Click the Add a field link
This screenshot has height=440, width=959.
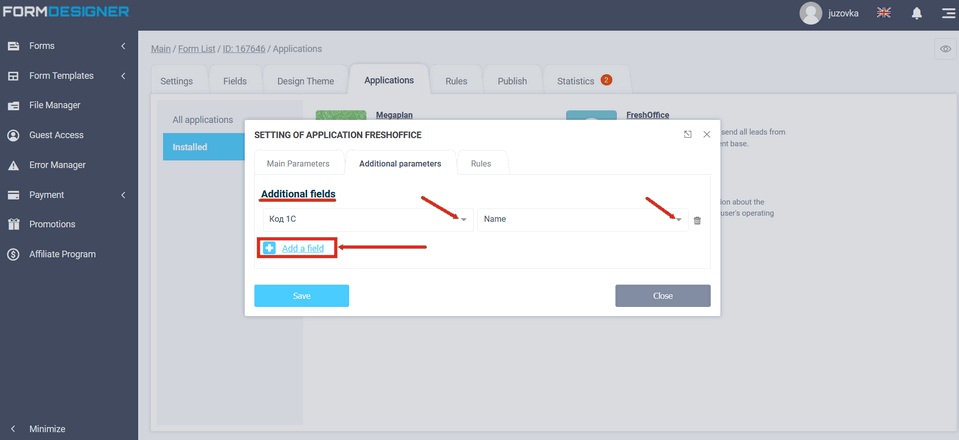click(303, 248)
